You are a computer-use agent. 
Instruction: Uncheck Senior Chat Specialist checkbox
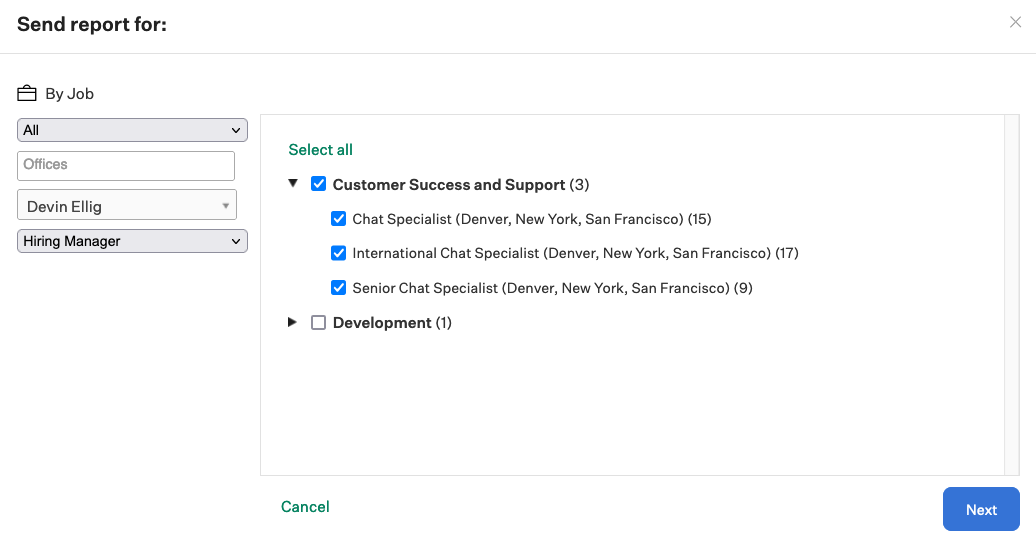(338, 287)
